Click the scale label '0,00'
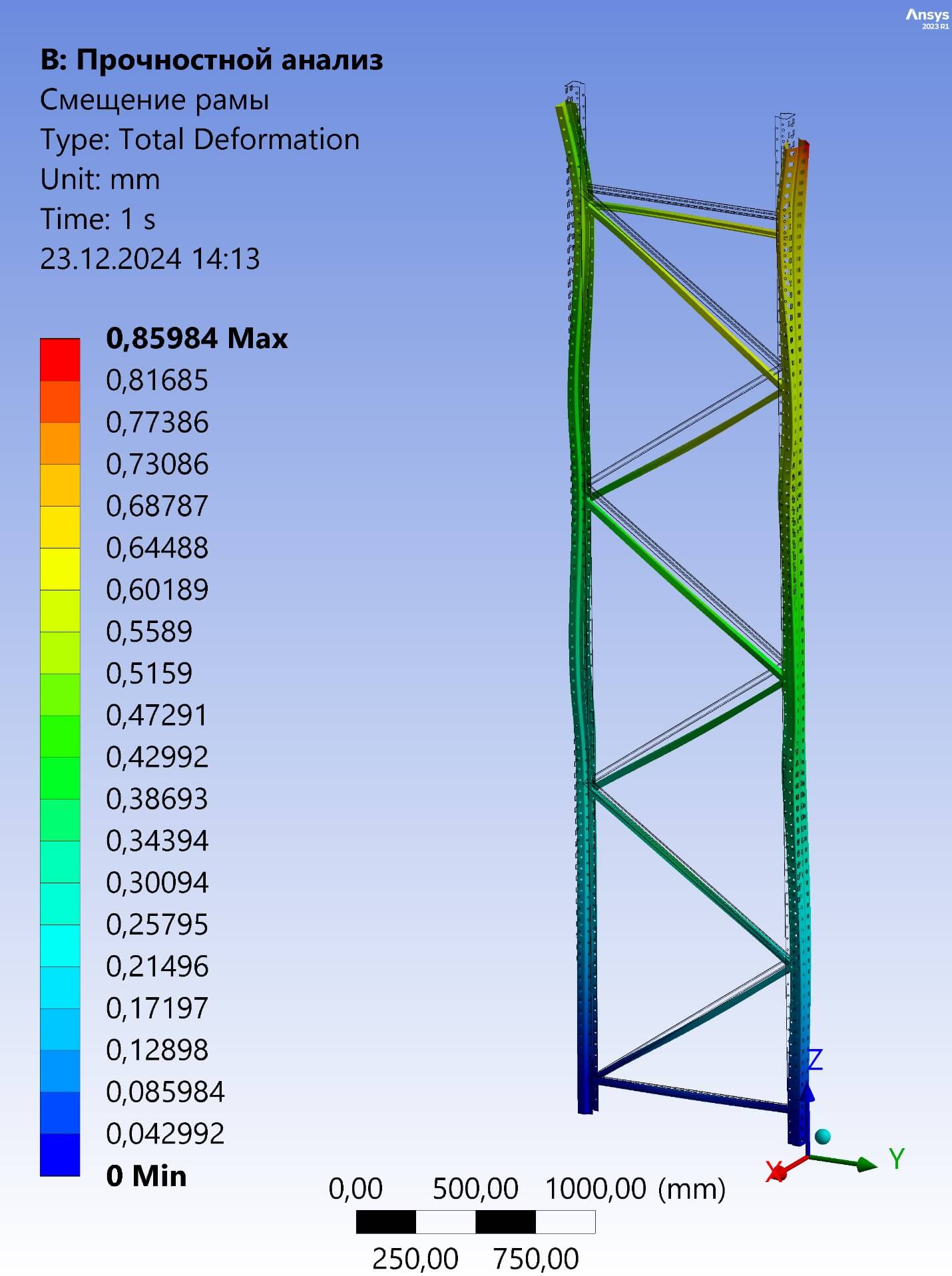Image resolution: width=952 pixels, height=1276 pixels. [356, 1189]
